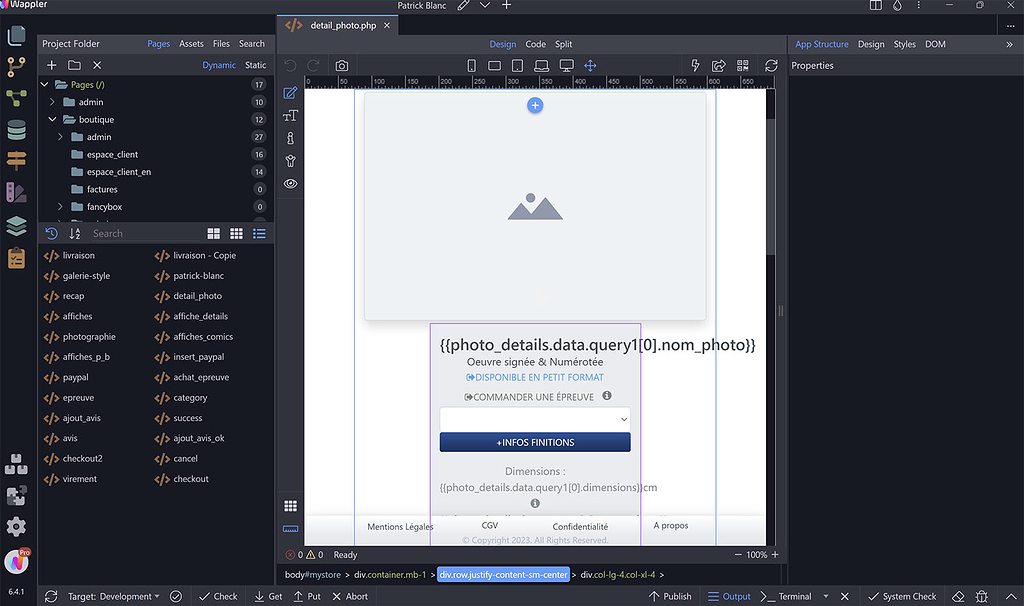Switch file view to large tiles
1024x606 pixels.
[214, 234]
